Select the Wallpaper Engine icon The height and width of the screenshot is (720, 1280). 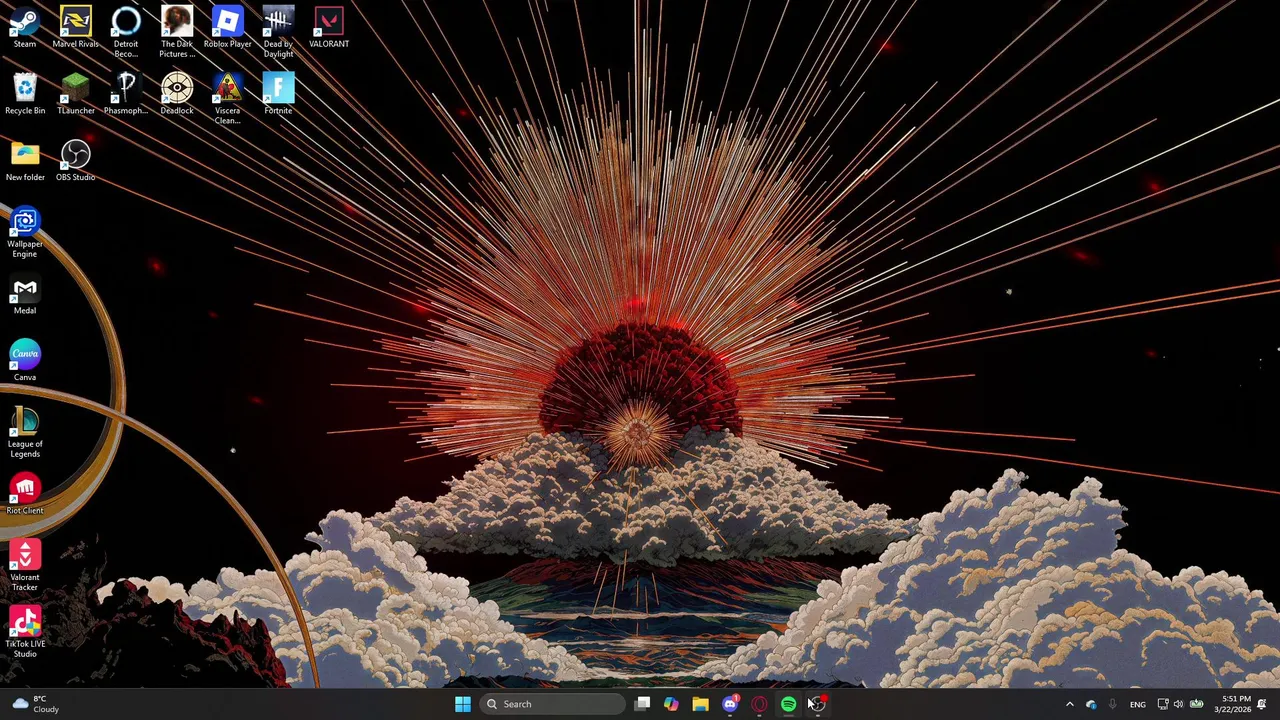point(25,232)
